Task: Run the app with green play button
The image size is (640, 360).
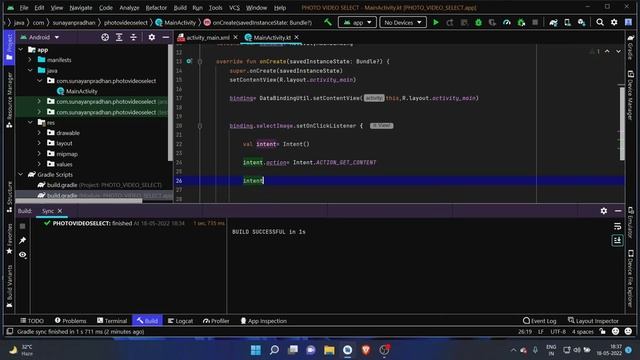Action: pyautogui.click(x=436, y=22)
